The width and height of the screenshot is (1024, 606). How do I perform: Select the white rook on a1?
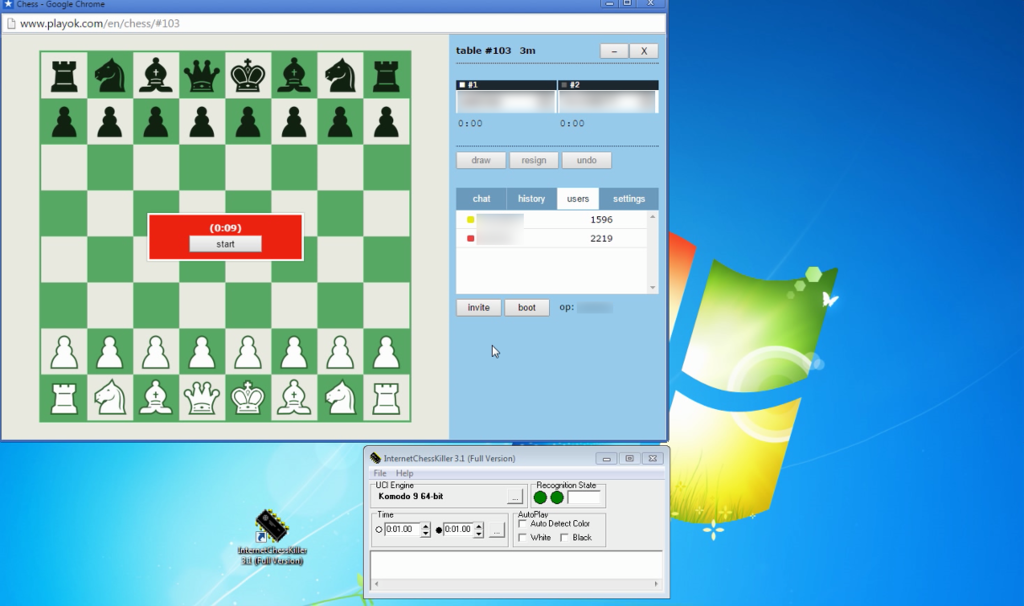(x=64, y=398)
